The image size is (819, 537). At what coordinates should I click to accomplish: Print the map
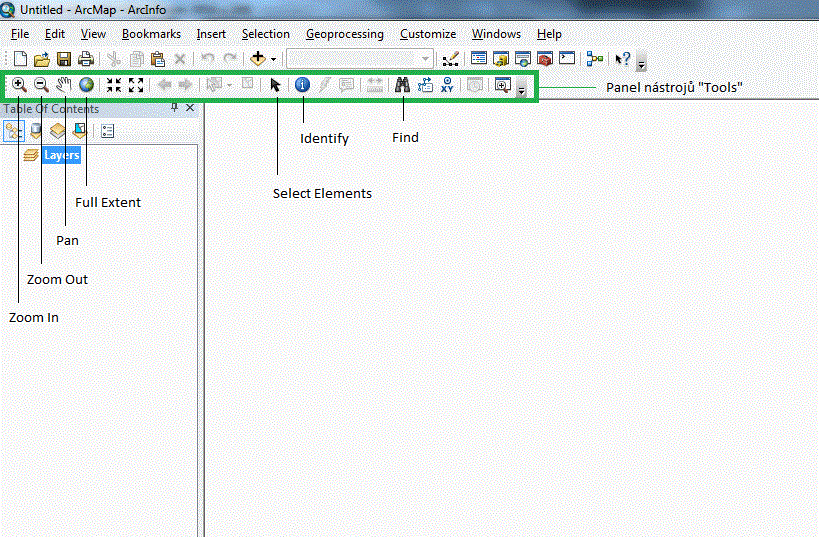pyautogui.click(x=86, y=59)
